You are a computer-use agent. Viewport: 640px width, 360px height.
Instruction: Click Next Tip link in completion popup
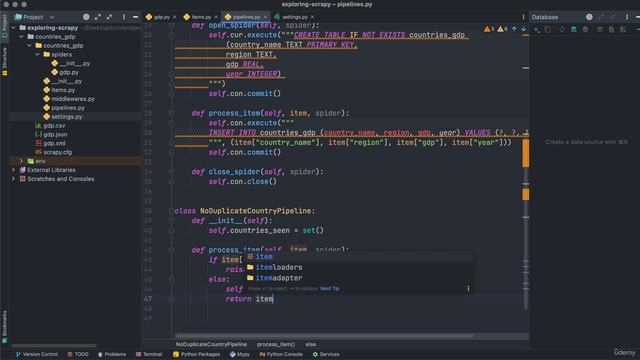(x=329, y=289)
